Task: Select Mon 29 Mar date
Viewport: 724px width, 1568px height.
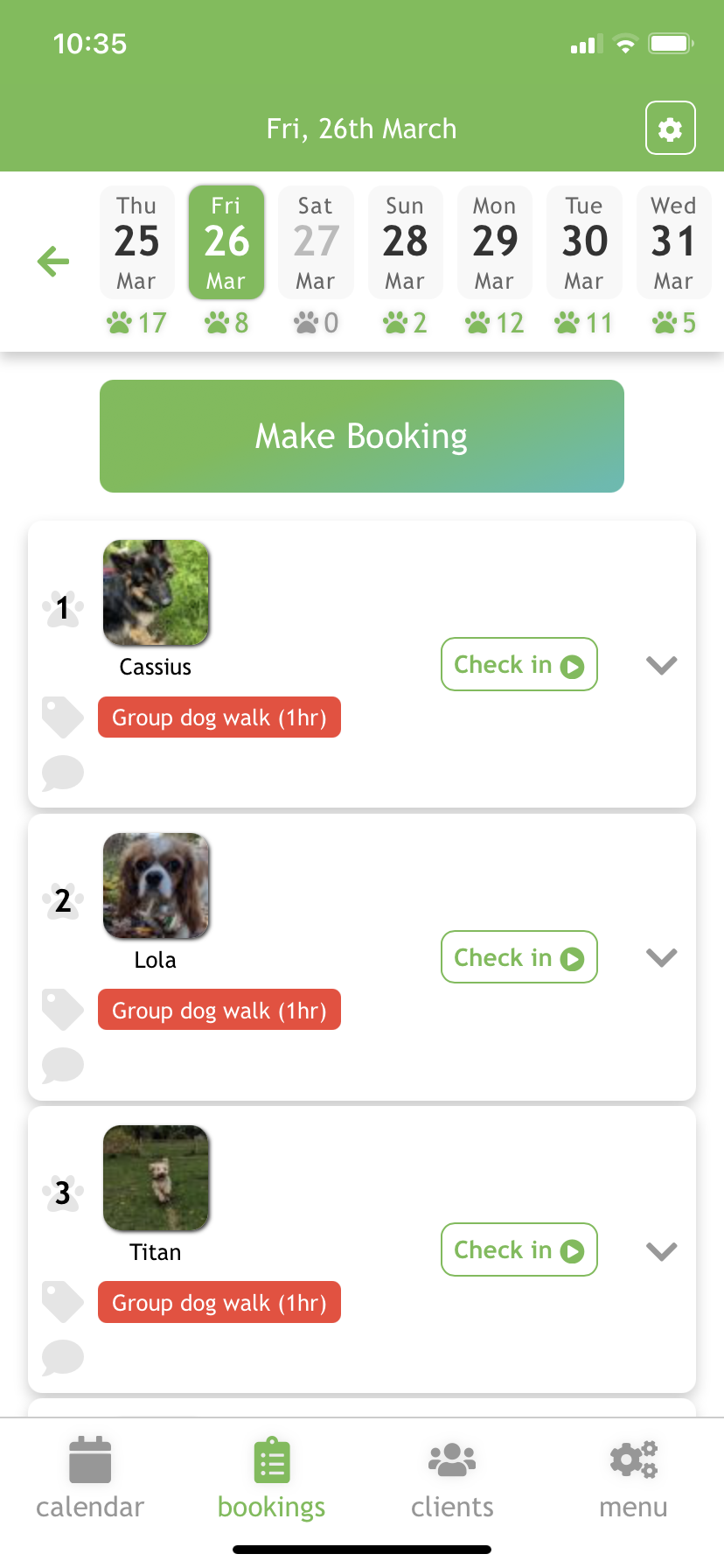Action: point(495,242)
